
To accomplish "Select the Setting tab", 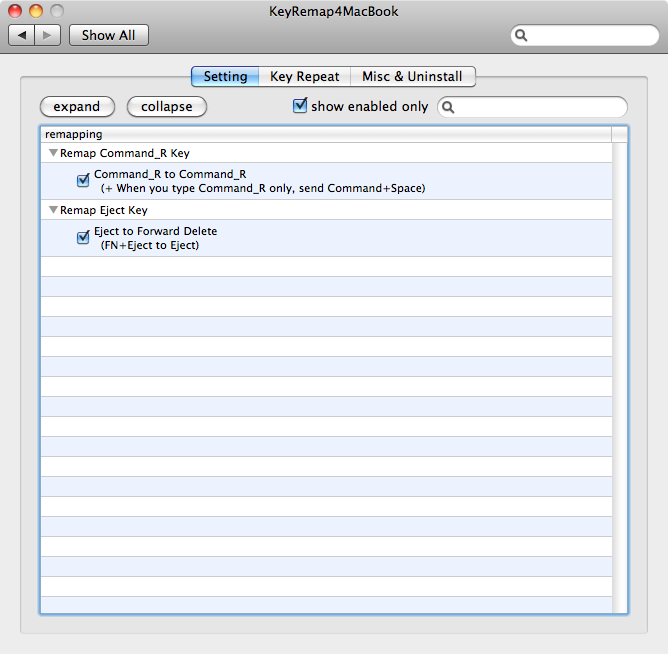I will click(225, 77).
